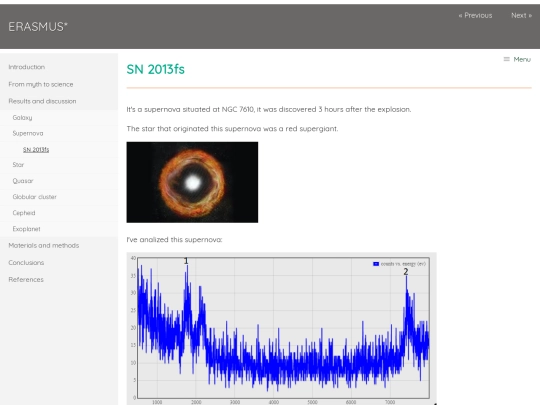The height and width of the screenshot is (405, 540).
Task: Open Materials and methods
Action: [x=44, y=246]
